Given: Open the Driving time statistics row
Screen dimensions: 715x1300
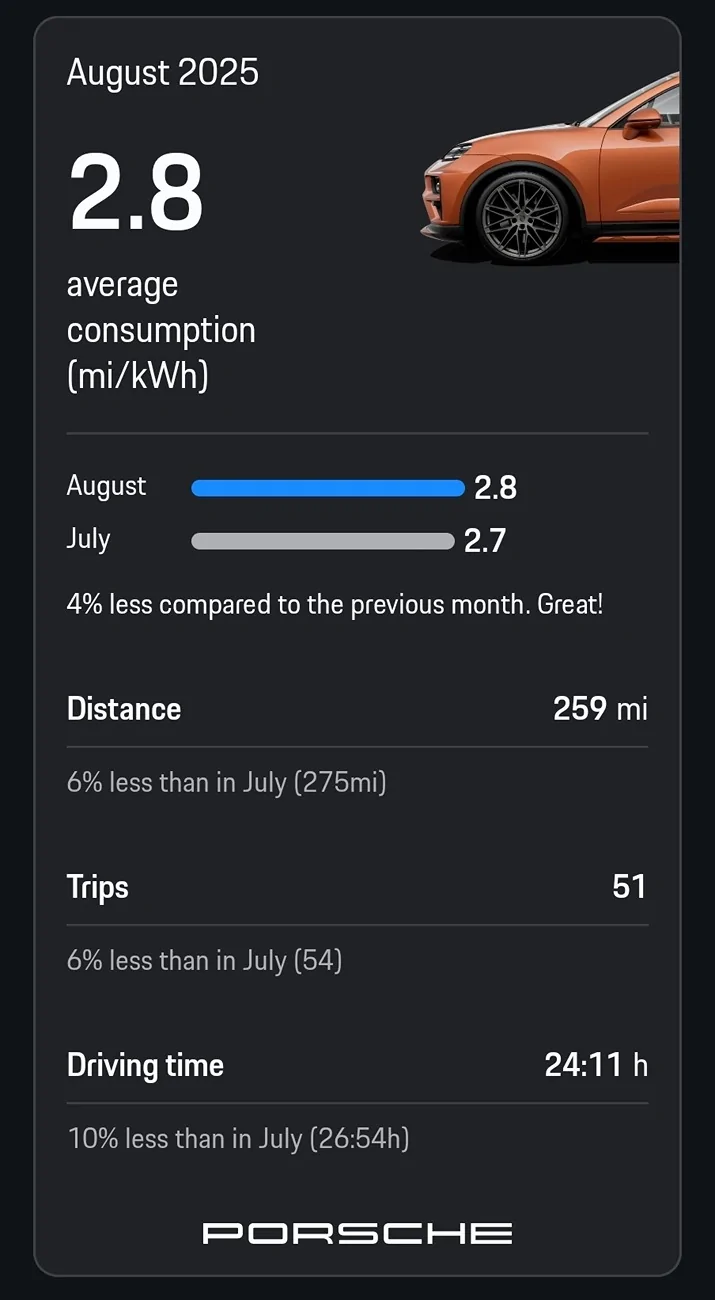Looking at the screenshot, I should 145,1065.
